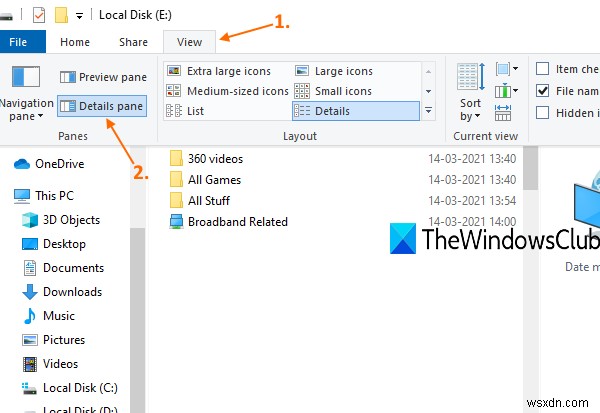The height and width of the screenshot is (413, 600).
Task: Open the Add columns dropdown icon
Action: pyautogui.click(x=507, y=91)
